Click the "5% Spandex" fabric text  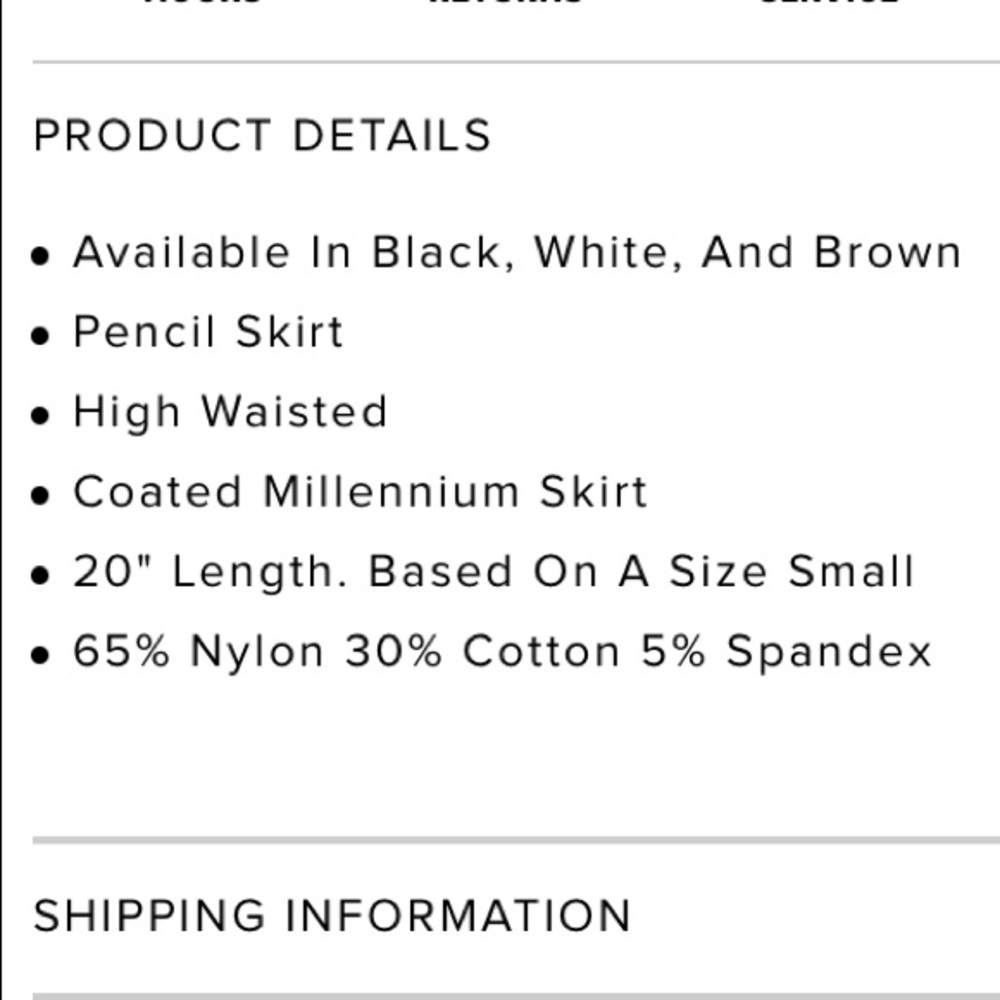[x=787, y=652]
